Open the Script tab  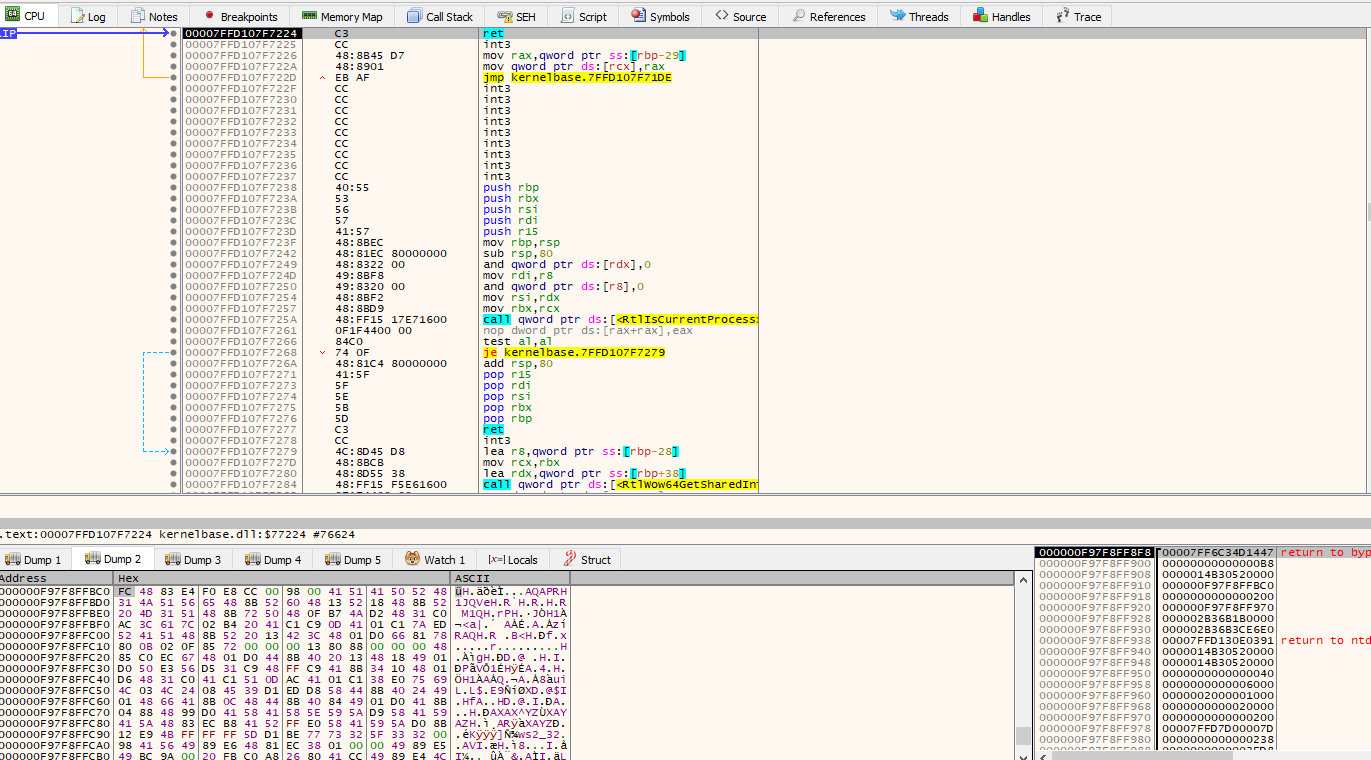[x=584, y=16]
